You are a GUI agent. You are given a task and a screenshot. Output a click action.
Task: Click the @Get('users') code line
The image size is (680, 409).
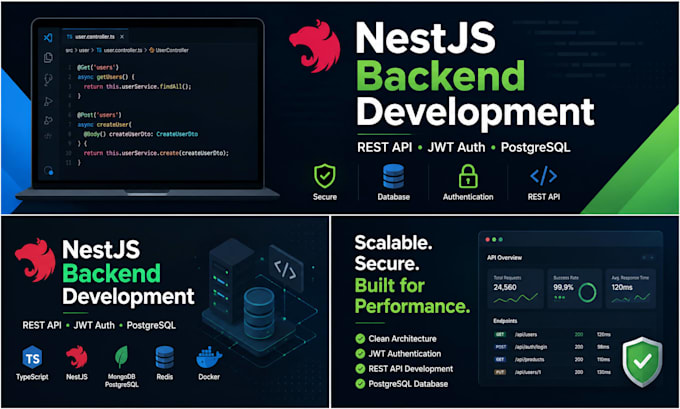pos(98,67)
